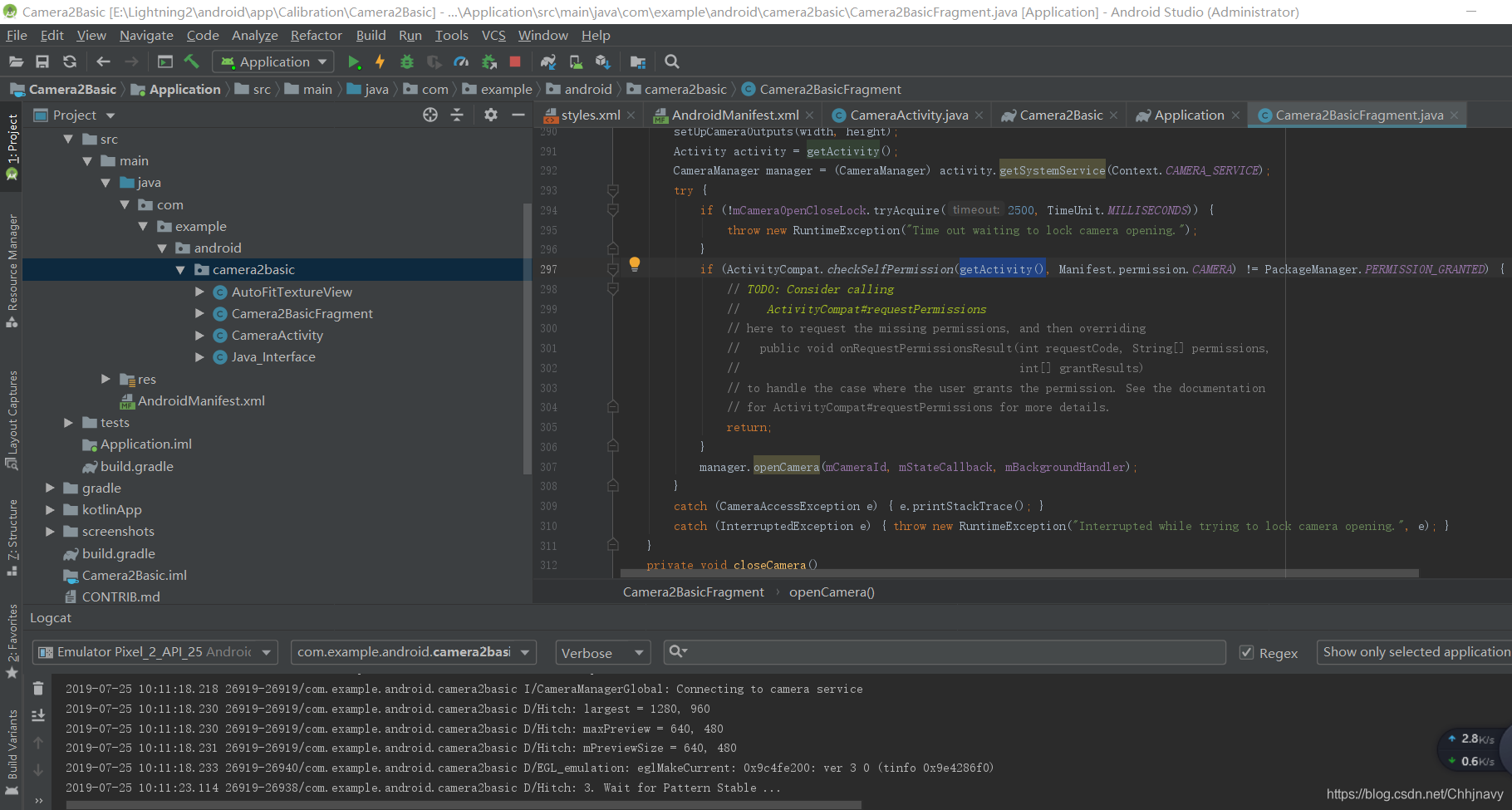Collapse all in the Project panel
The width and height of the screenshot is (1512, 810).
coord(457,115)
